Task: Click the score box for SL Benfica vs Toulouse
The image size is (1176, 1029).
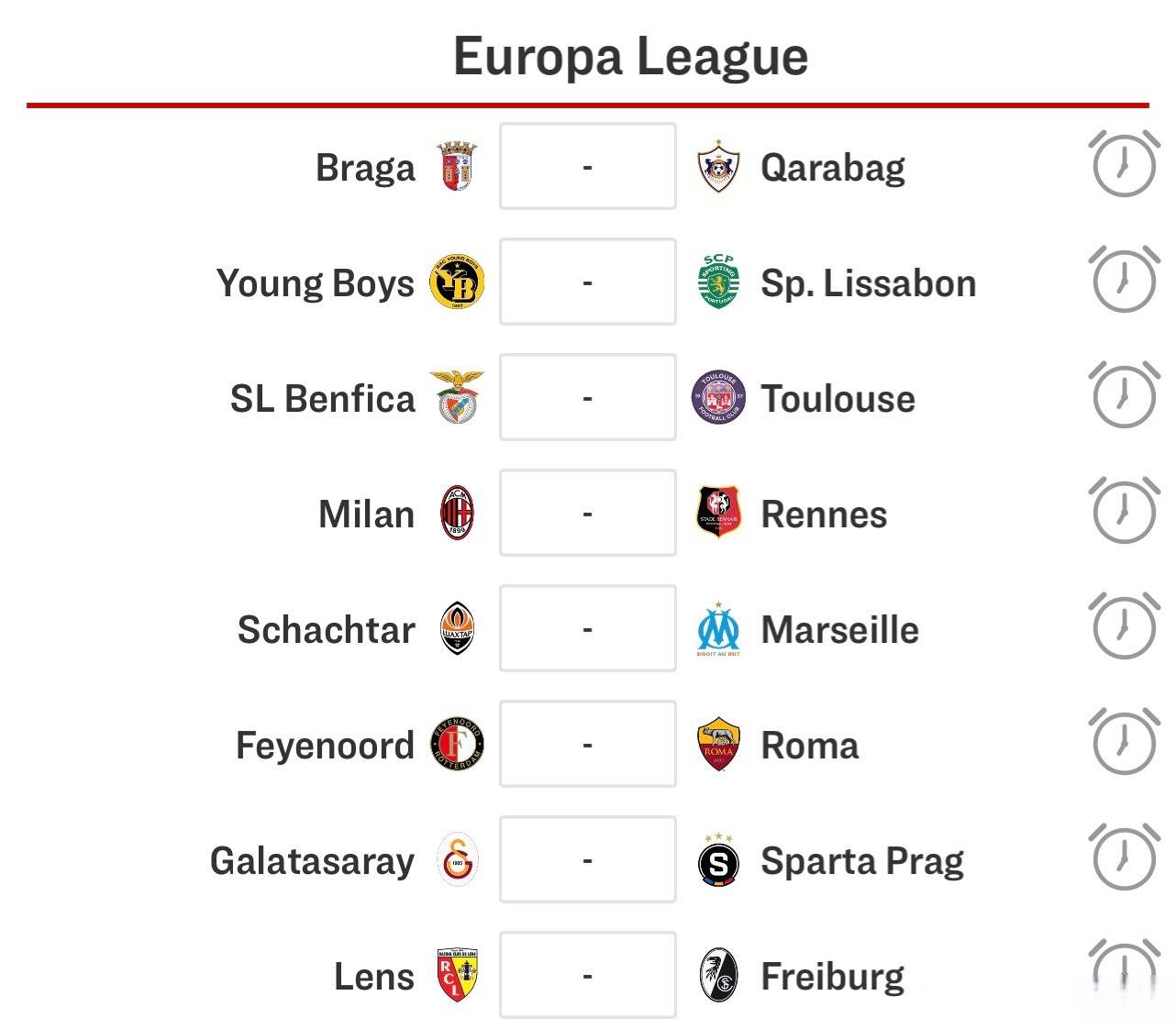Action: pos(588,398)
